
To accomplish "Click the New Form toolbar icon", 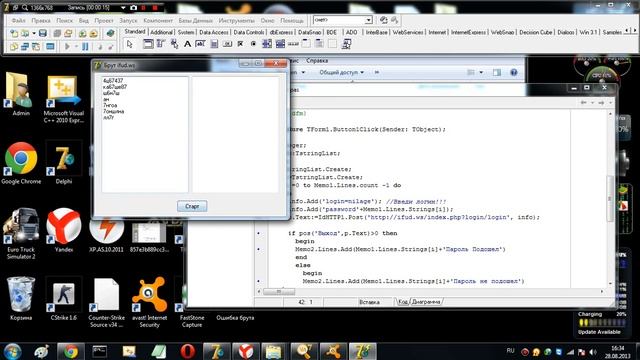I will click(x=50, y=47).
